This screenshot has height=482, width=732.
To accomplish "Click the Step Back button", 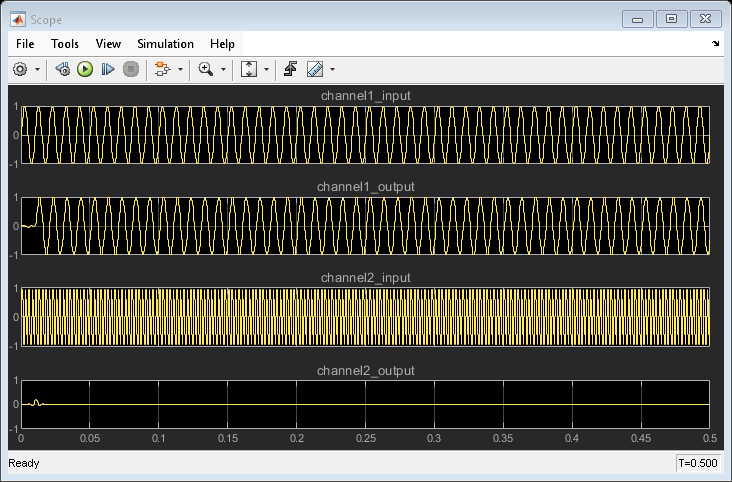I will [62, 70].
